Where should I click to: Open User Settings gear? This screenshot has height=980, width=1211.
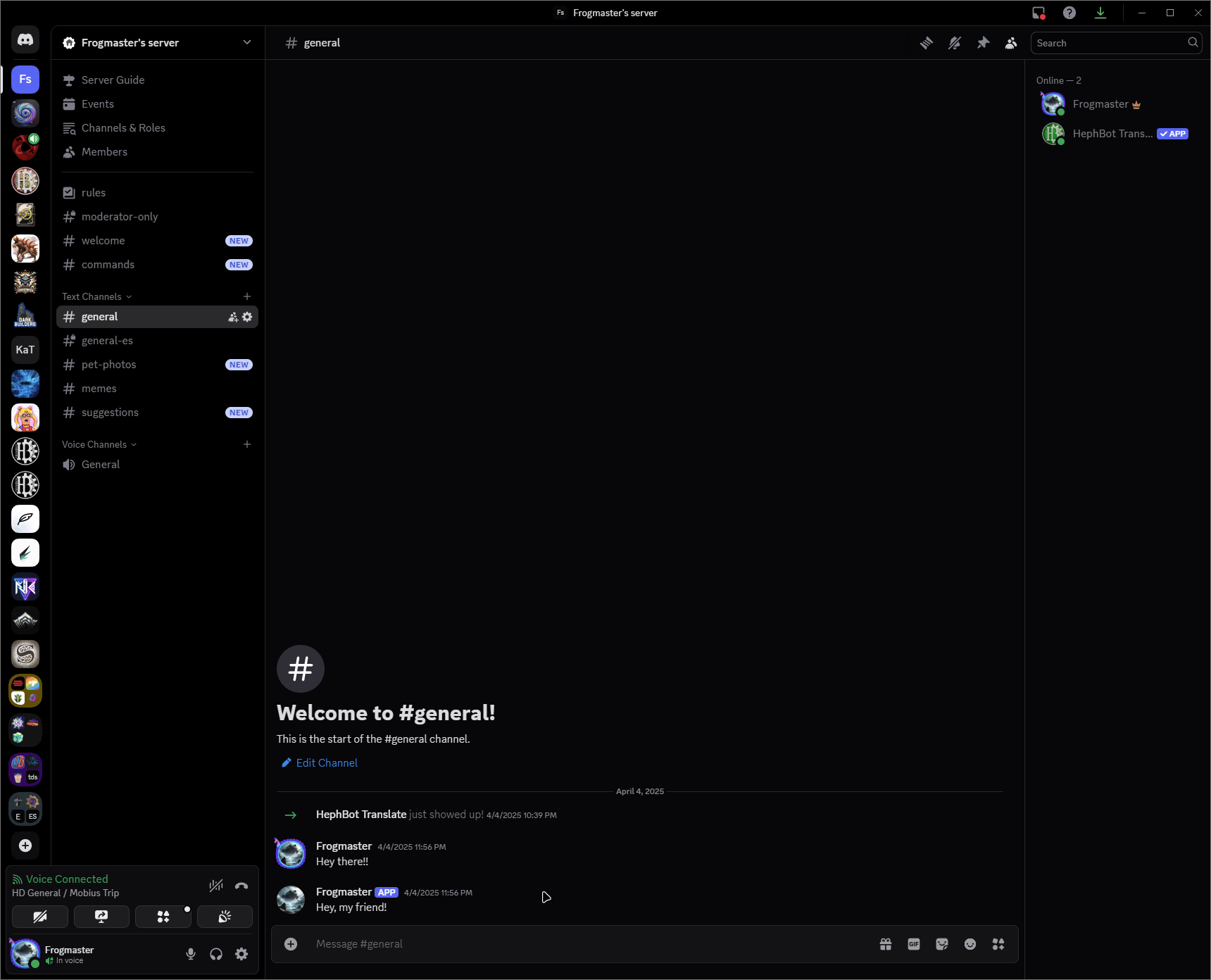click(241, 954)
